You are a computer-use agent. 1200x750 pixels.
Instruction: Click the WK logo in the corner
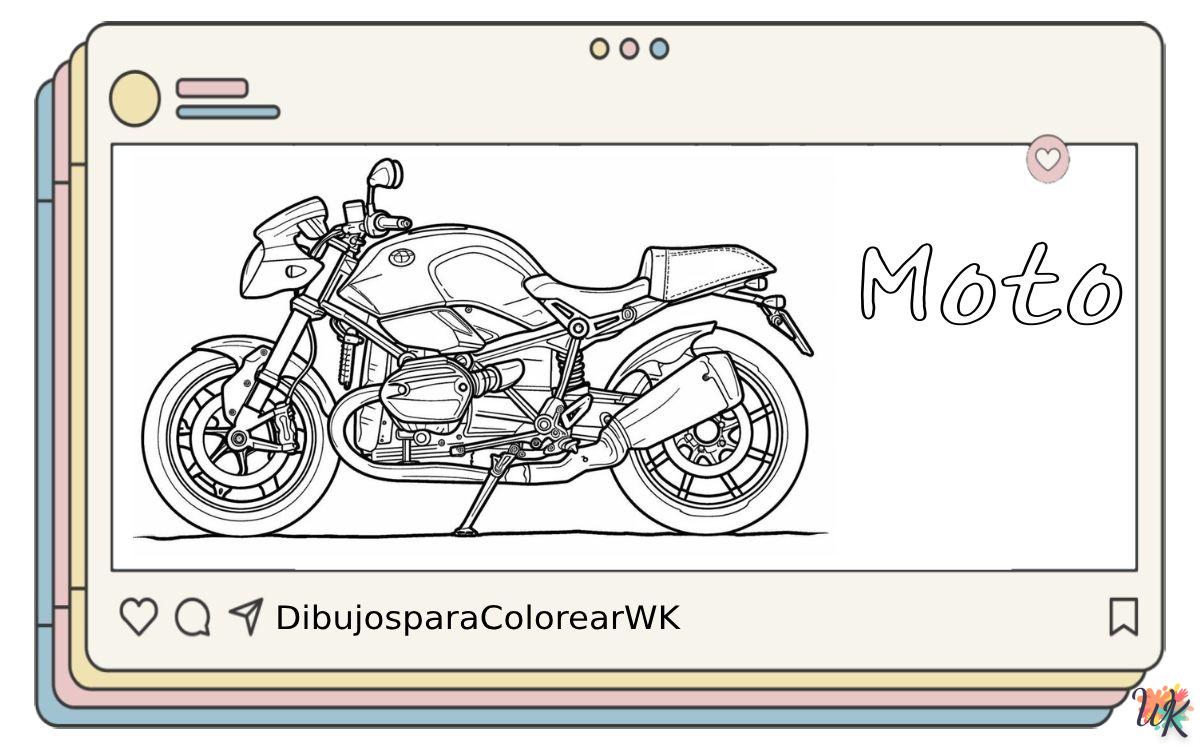(x=1164, y=713)
